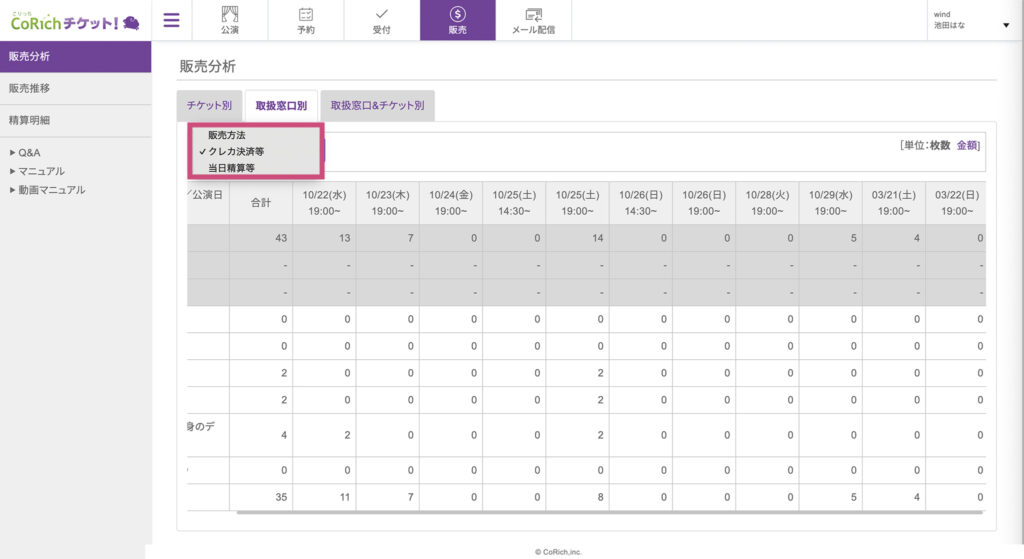Open 精算明細 in sidebar

[x=29, y=120]
